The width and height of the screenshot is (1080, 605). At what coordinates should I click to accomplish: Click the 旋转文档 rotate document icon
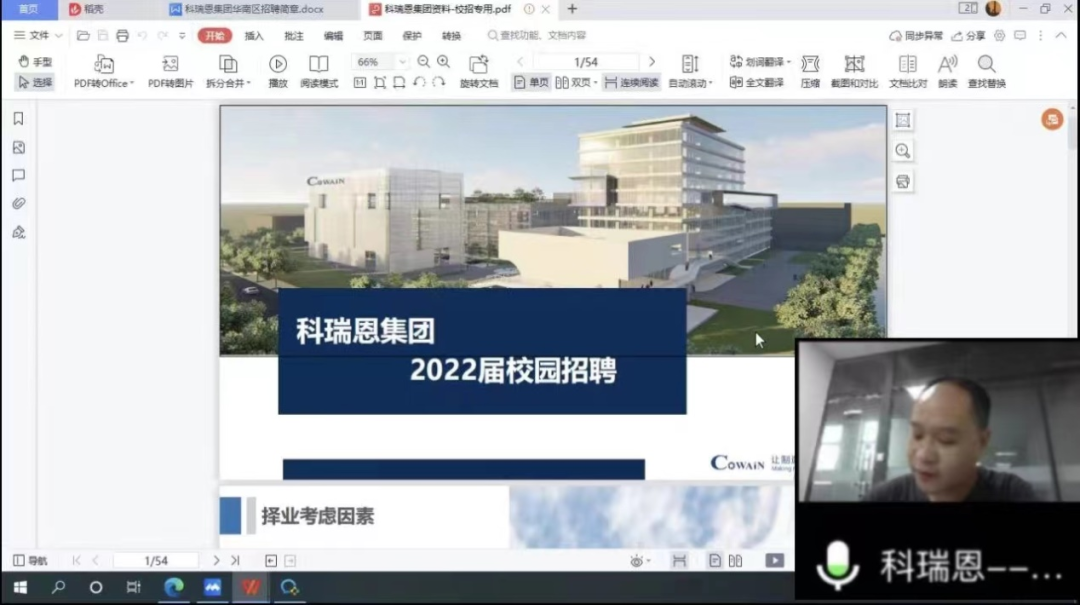pos(478,65)
